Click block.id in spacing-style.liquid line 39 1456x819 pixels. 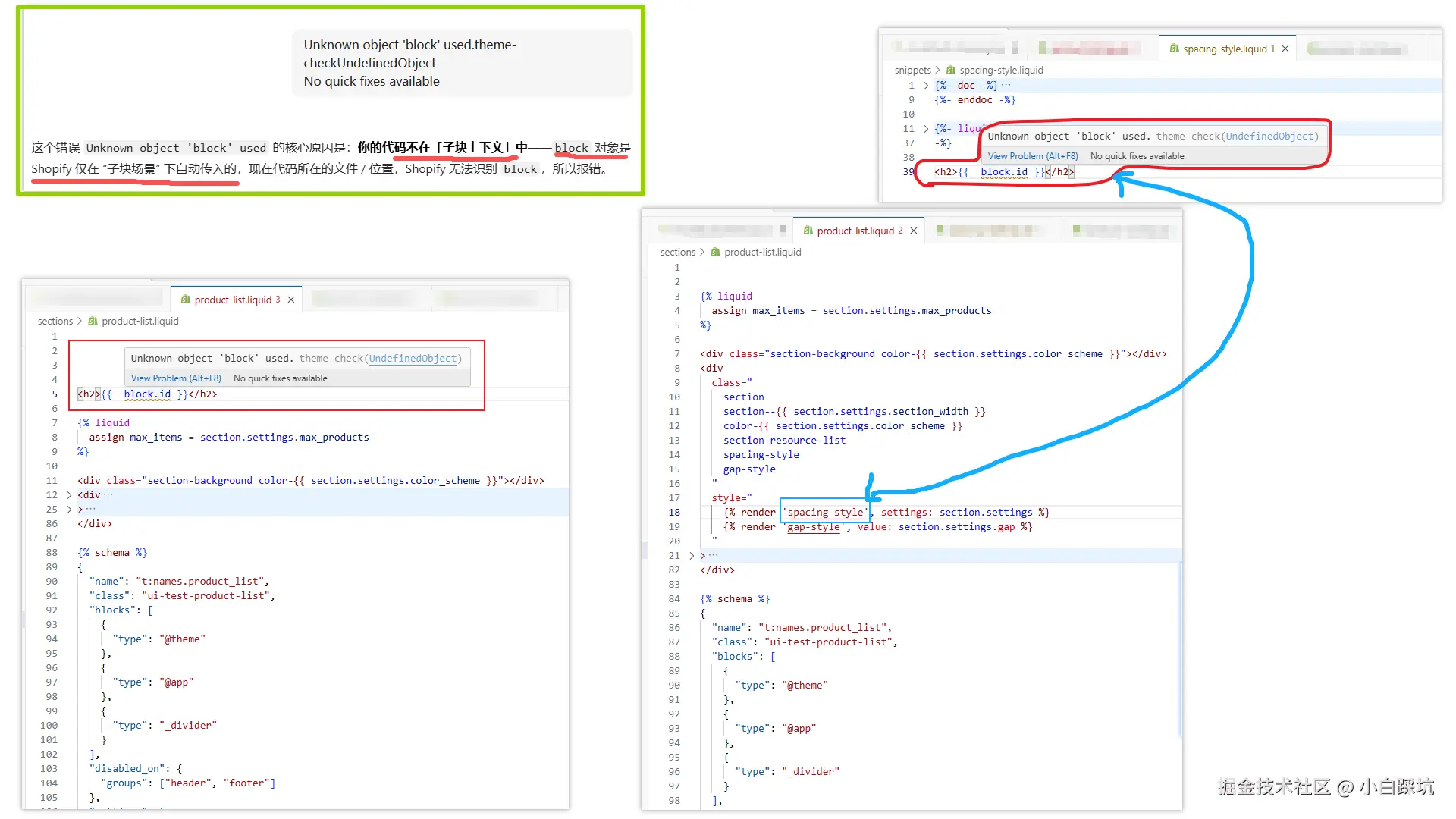point(1004,172)
